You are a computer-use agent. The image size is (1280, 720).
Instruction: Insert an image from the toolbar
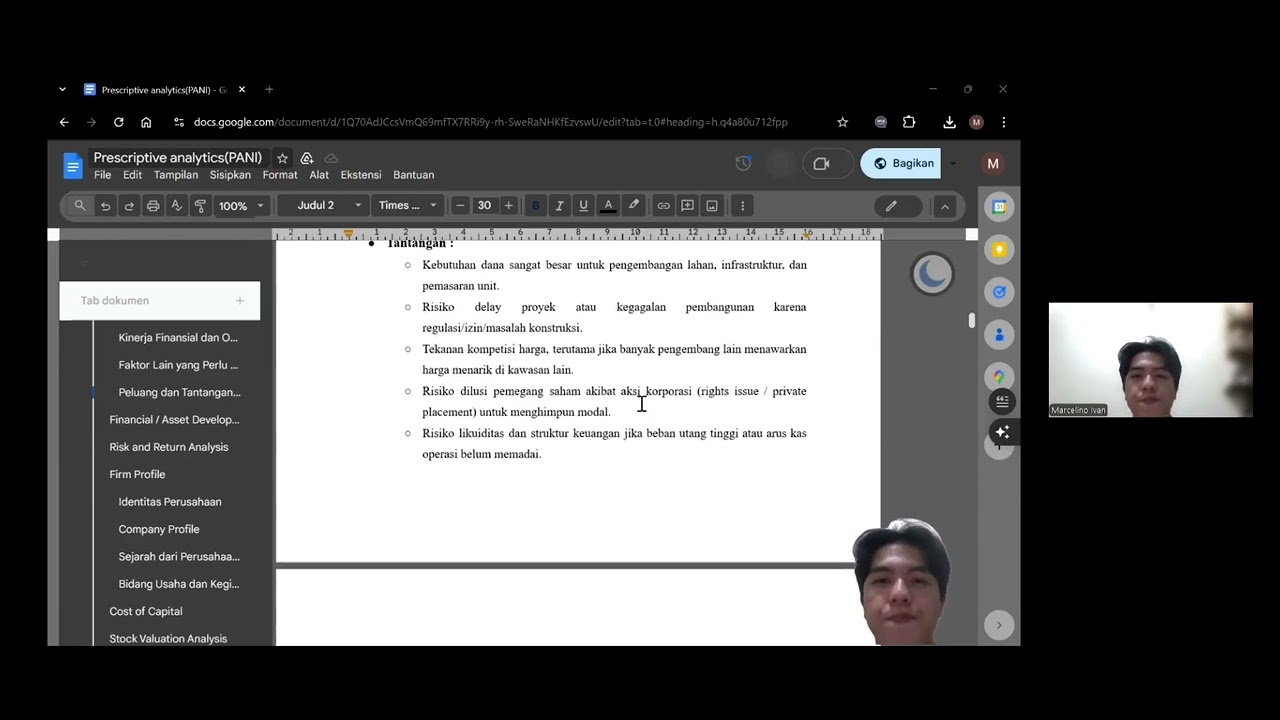pyautogui.click(x=712, y=206)
